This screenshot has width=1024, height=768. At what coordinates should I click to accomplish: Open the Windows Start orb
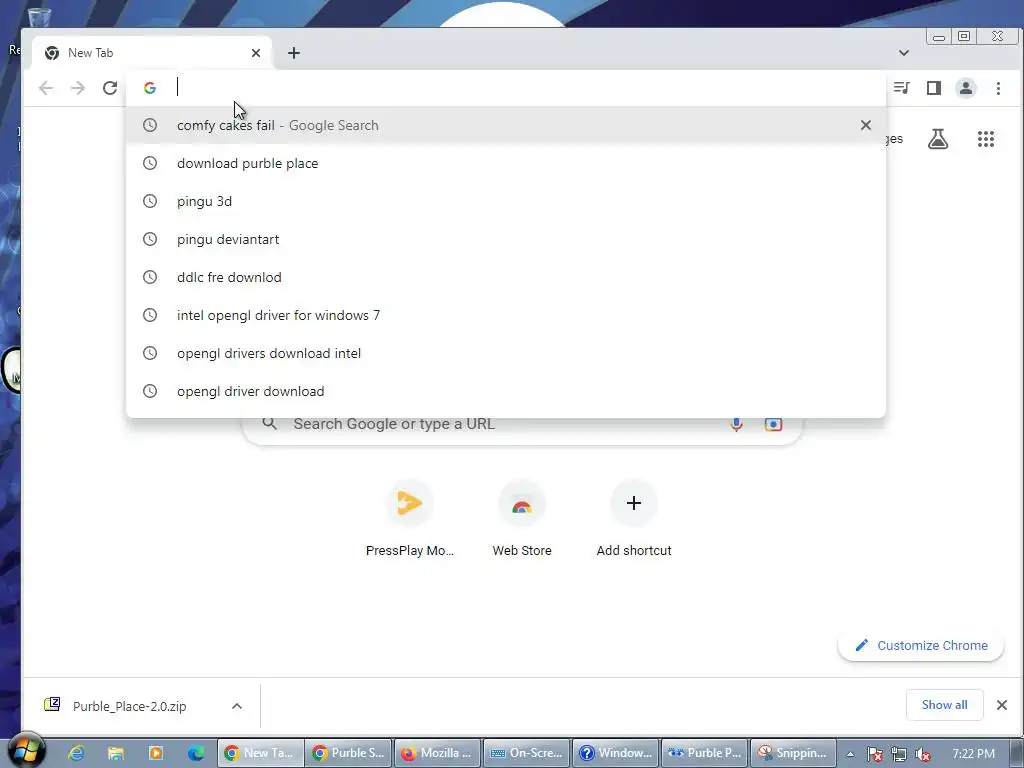[x=26, y=751]
